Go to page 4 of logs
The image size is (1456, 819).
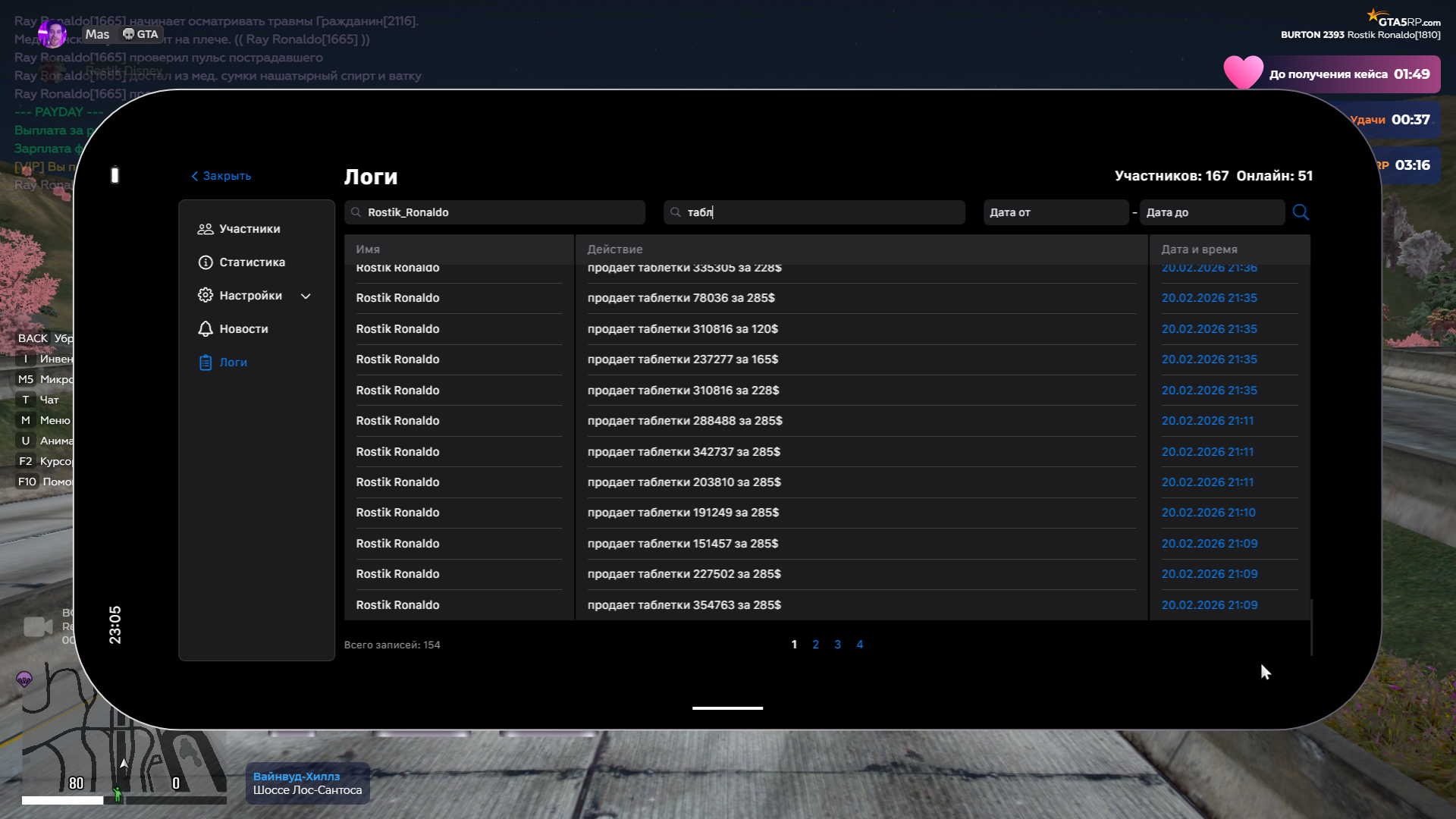(859, 645)
